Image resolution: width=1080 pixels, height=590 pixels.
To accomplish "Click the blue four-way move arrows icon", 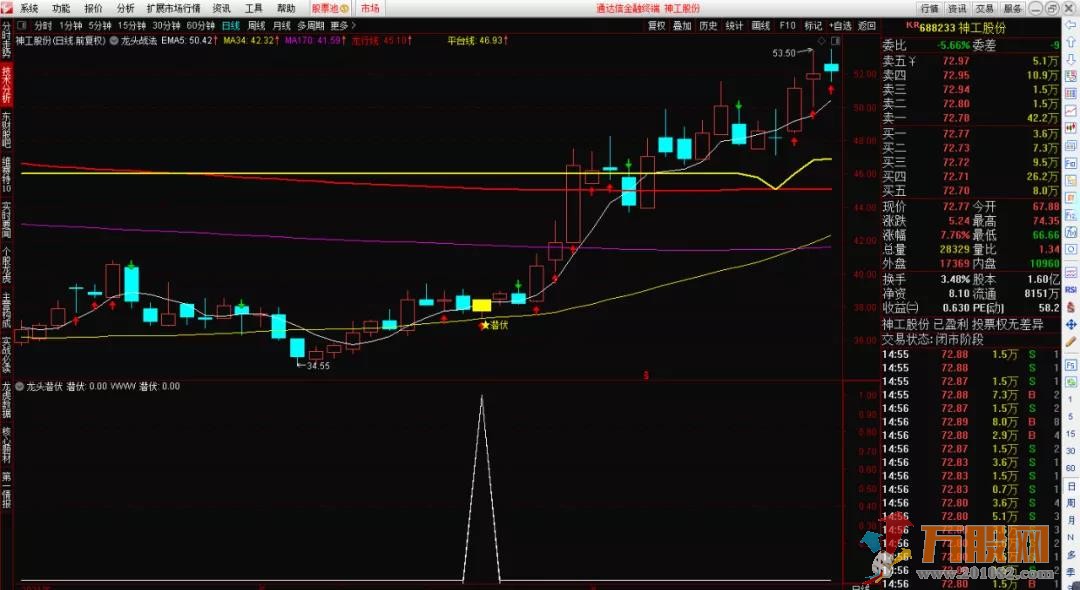I will coord(1071,324).
